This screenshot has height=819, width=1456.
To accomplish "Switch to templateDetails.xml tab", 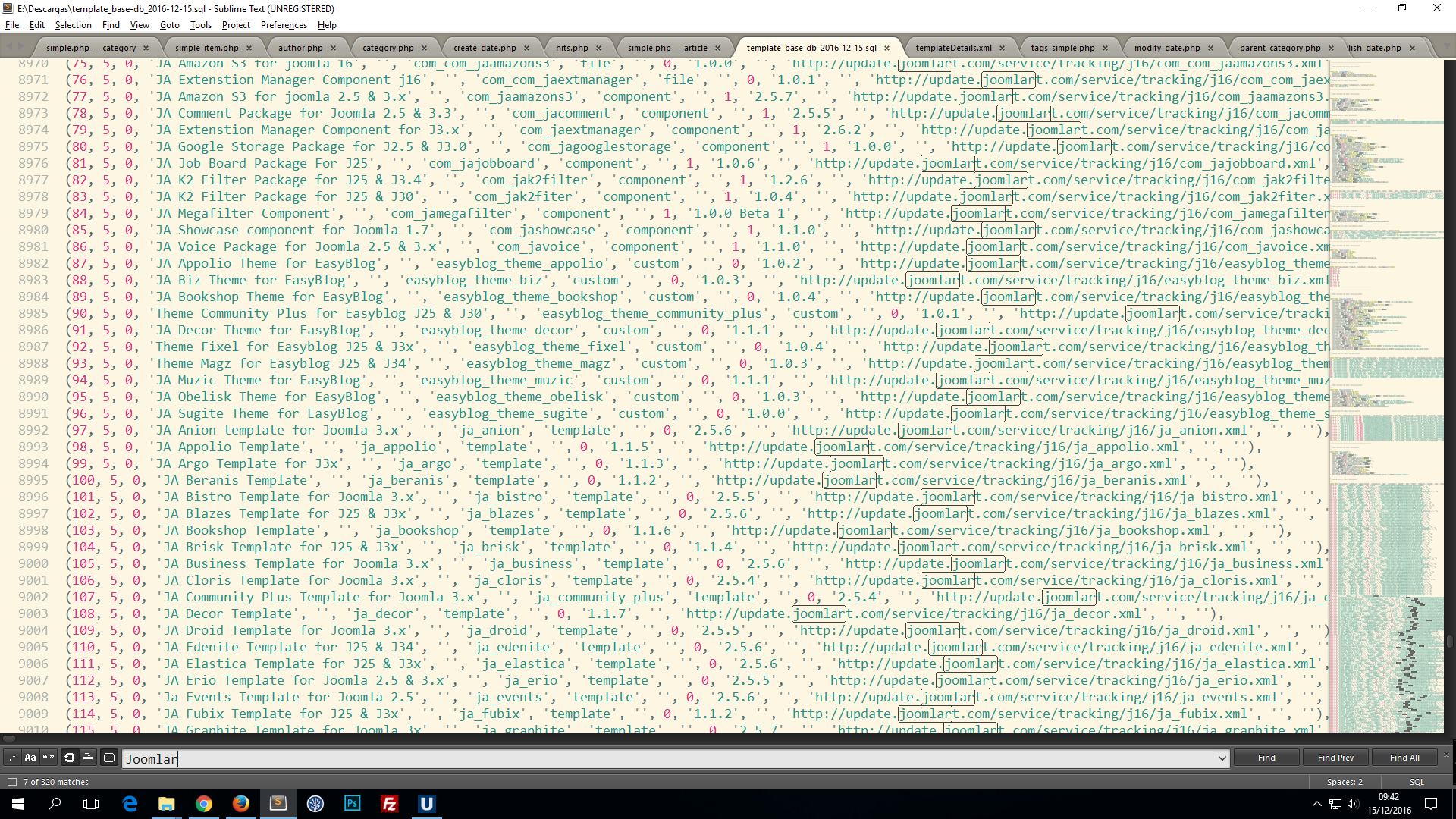I will (x=953, y=48).
